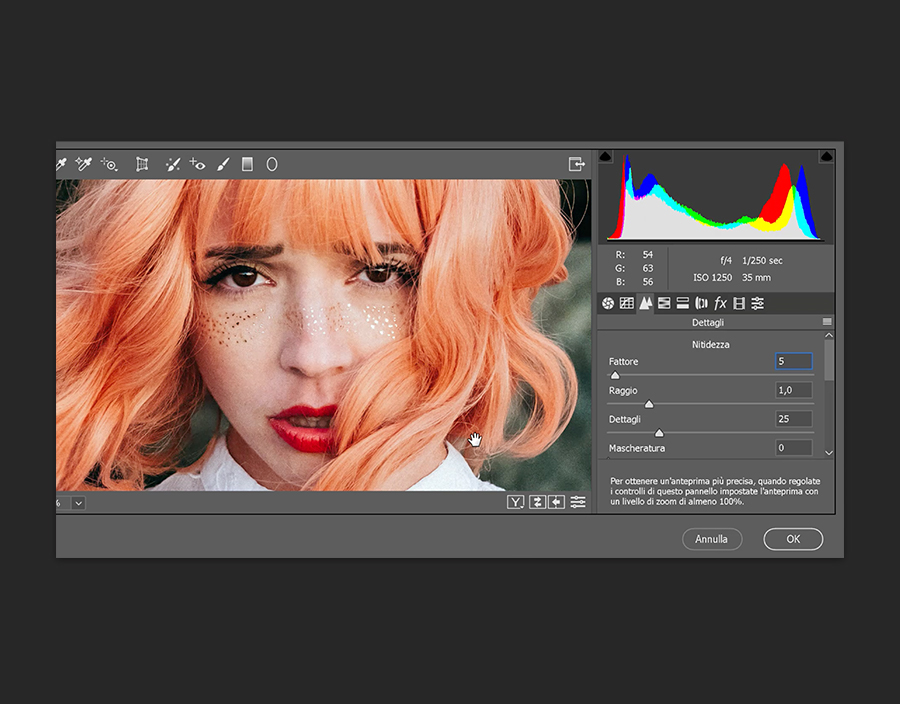Confirm with the OK button
This screenshot has height=704, width=900.
(x=793, y=539)
